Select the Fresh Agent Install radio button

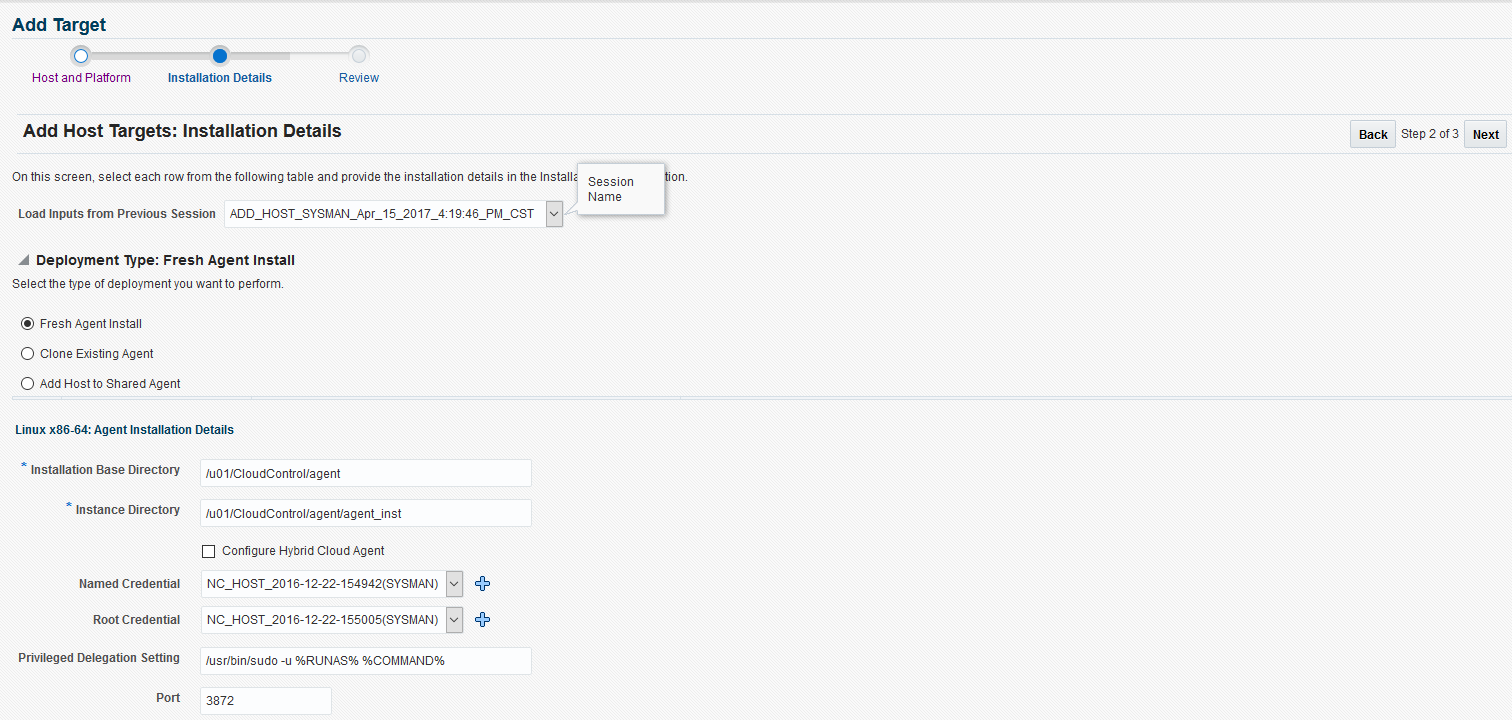[27, 323]
